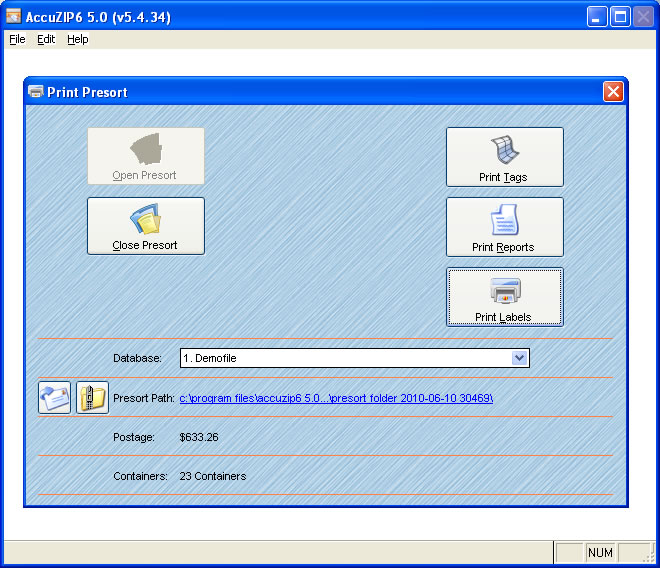The height and width of the screenshot is (568, 660).
Task: Click the Close Presort button
Action: [x=146, y=226]
